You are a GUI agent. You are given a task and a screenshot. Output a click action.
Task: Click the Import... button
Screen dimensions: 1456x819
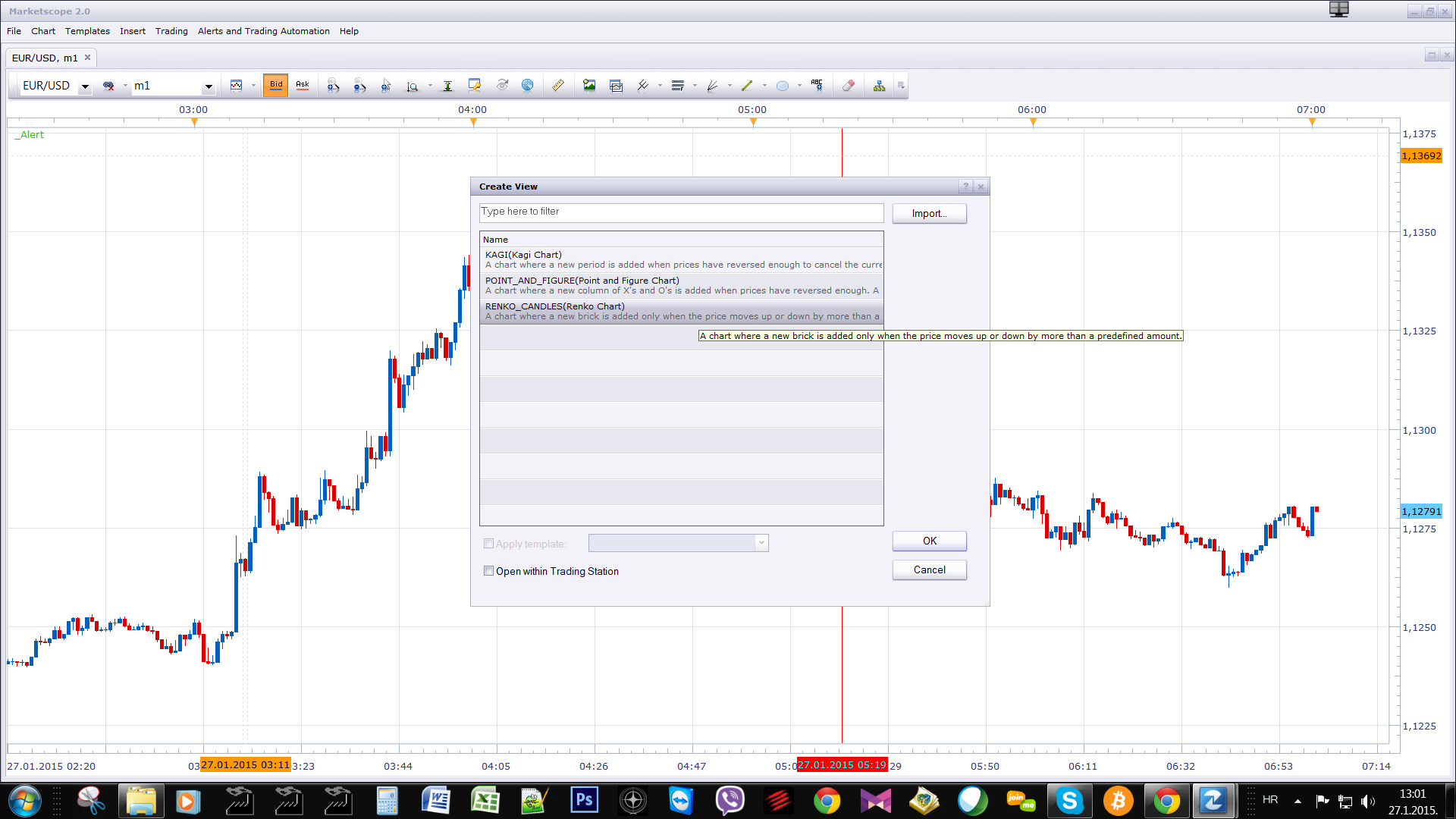(x=930, y=214)
